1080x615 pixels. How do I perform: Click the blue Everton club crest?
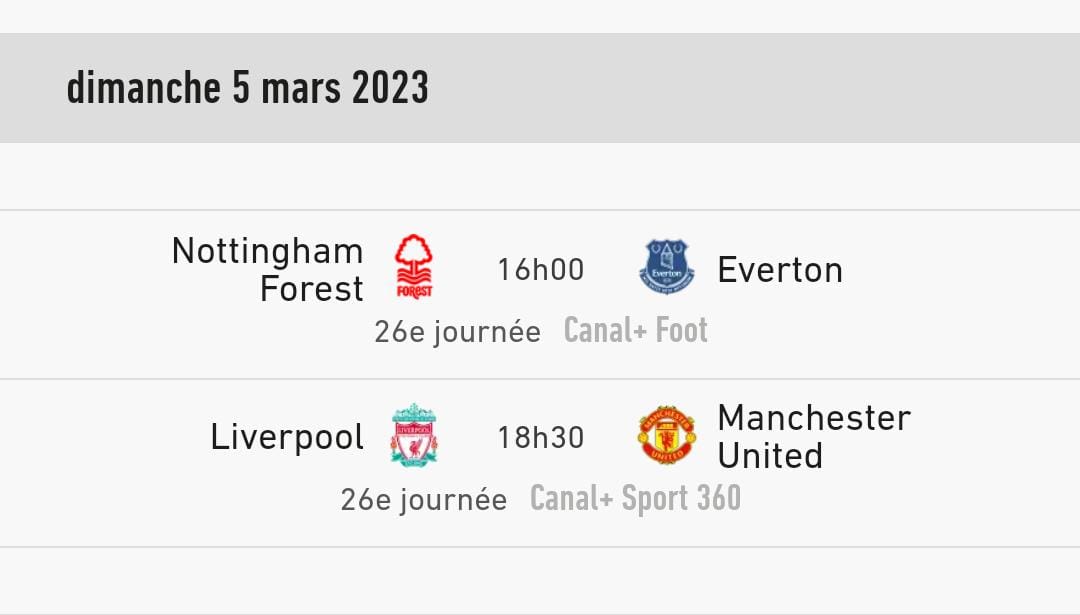pyautogui.click(x=666, y=267)
